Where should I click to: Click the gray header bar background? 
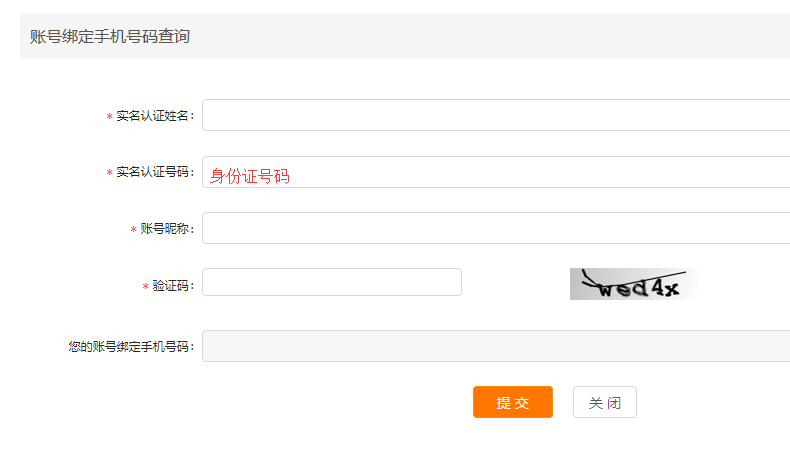click(x=489, y=36)
